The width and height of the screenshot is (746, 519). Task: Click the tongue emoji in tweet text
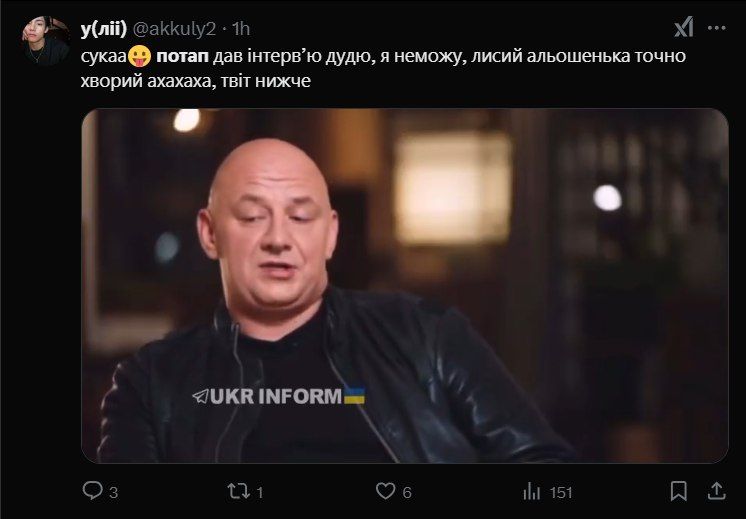point(139,56)
